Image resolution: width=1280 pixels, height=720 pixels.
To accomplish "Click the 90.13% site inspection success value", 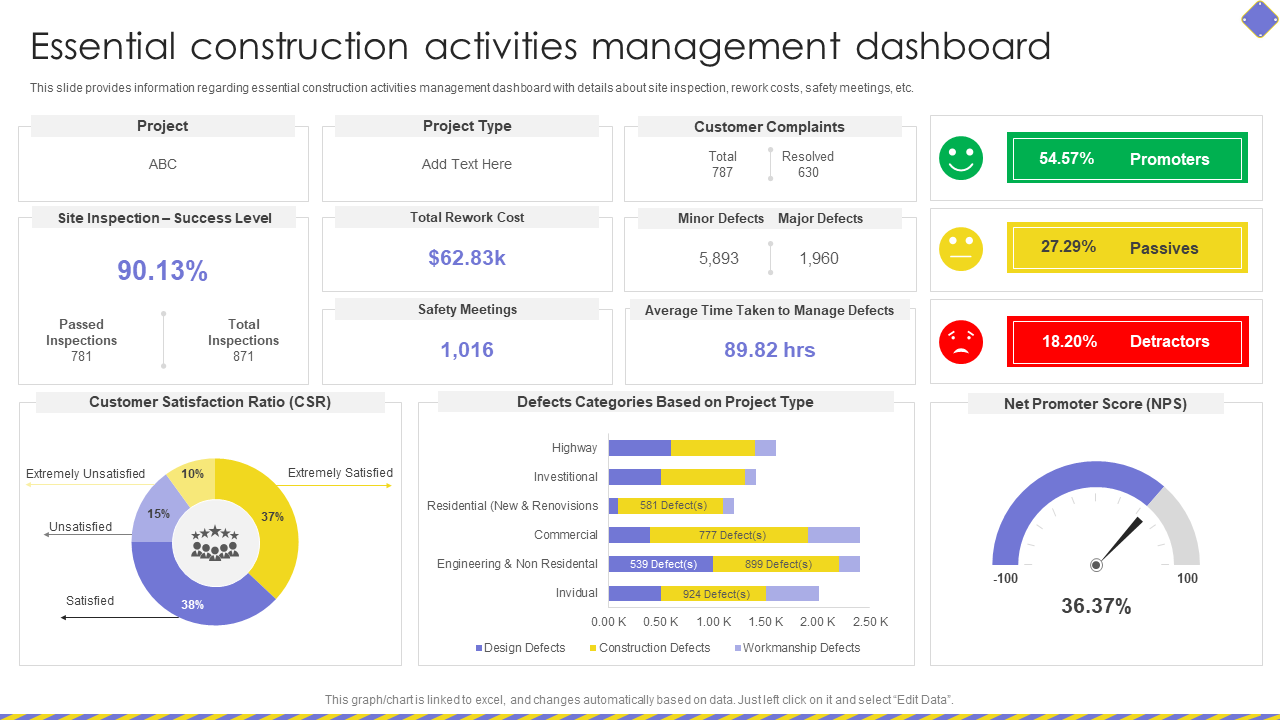I will click(163, 271).
